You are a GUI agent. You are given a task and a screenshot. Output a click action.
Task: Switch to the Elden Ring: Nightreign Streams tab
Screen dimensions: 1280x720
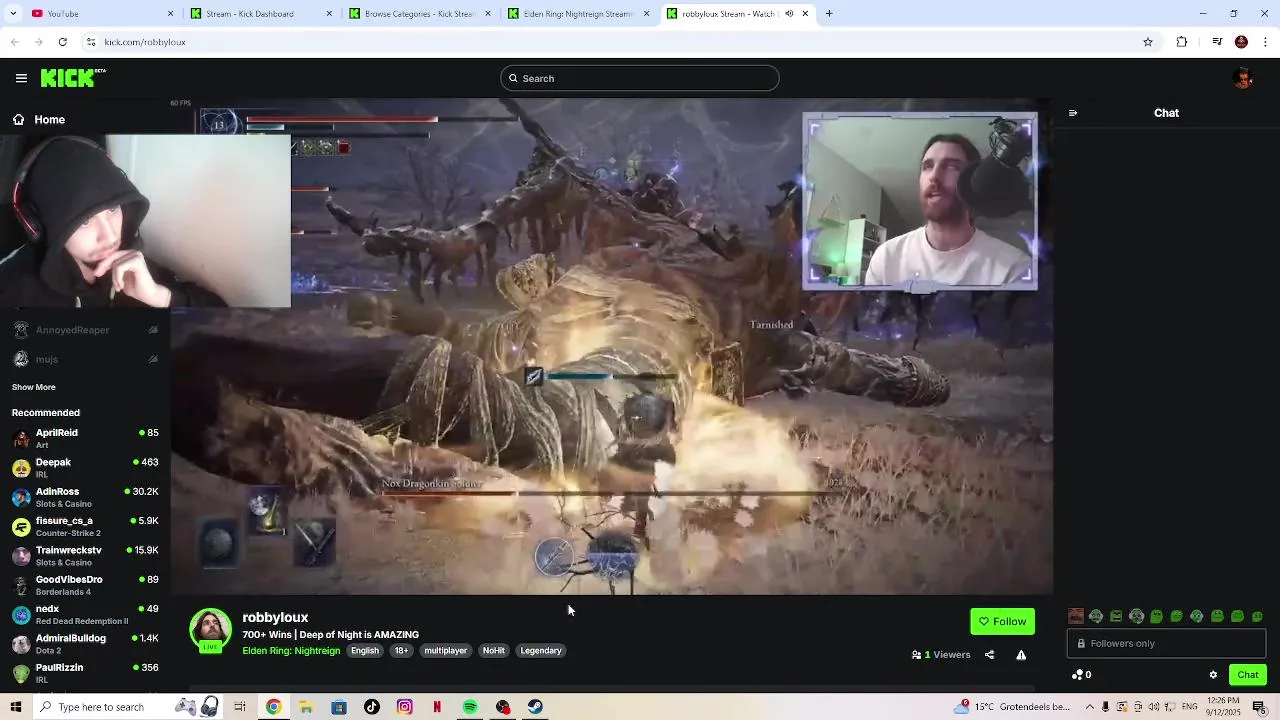coord(578,14)
